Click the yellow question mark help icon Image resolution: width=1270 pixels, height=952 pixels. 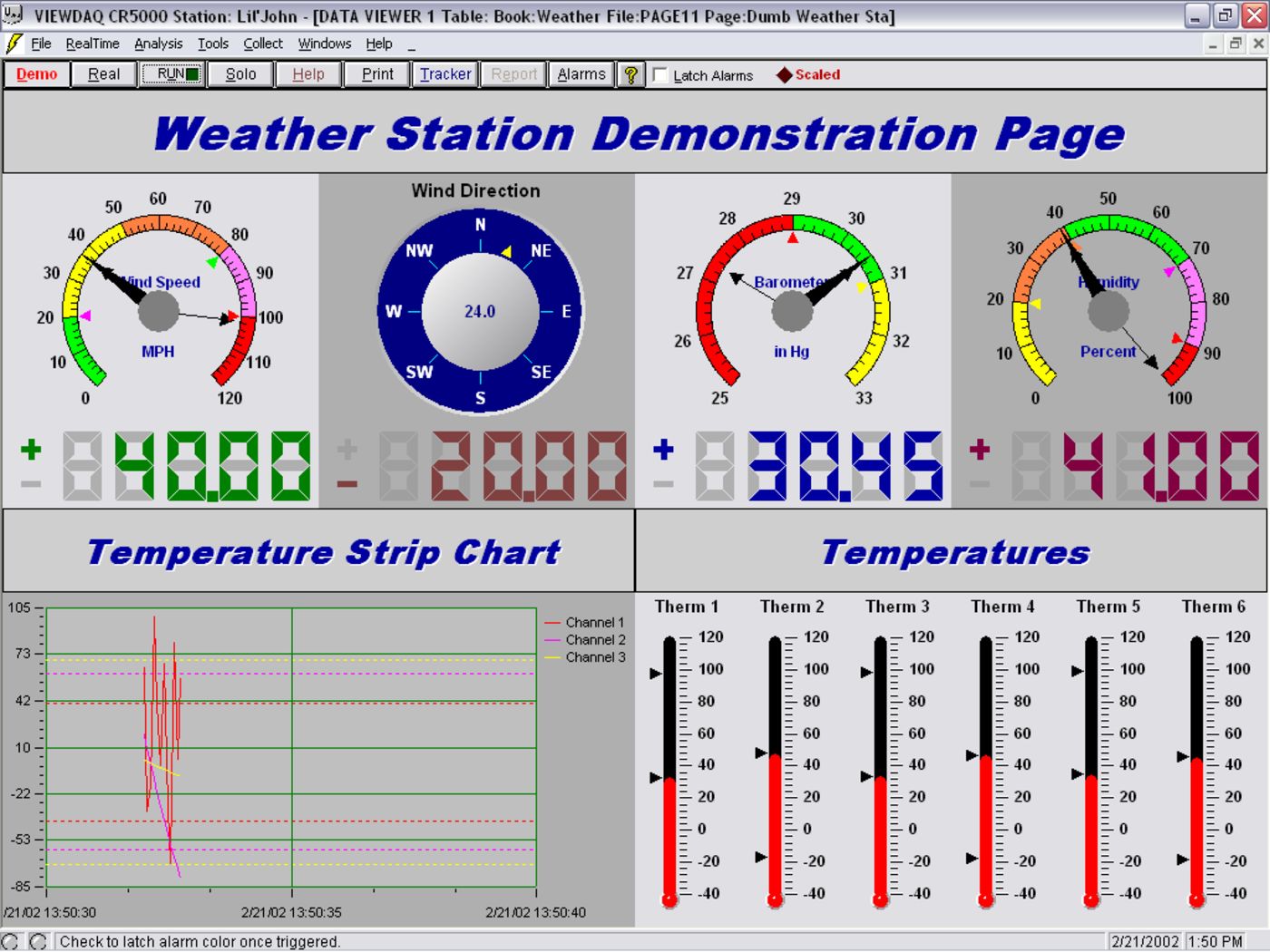tap(630, 74)
